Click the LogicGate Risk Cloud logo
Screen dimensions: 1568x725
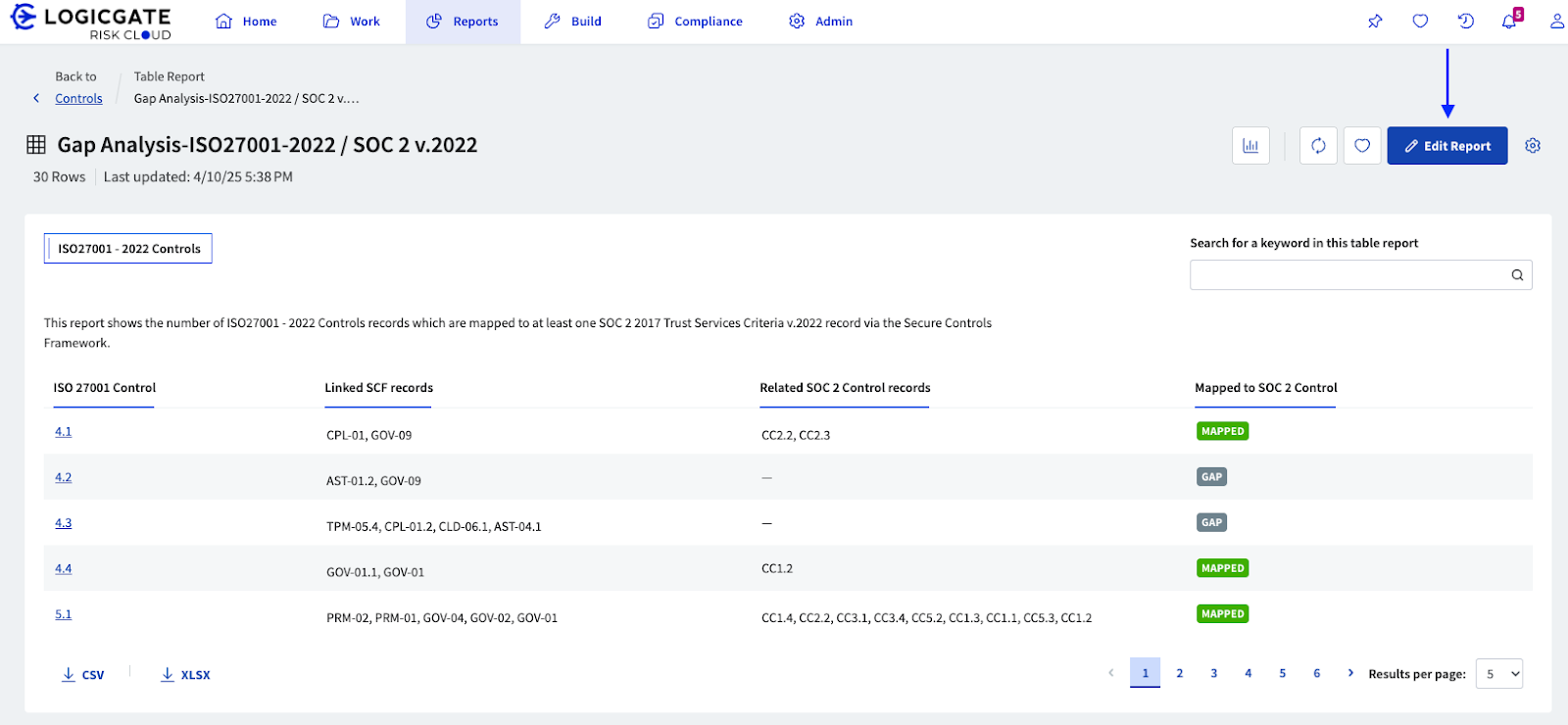tap(90, 22)
